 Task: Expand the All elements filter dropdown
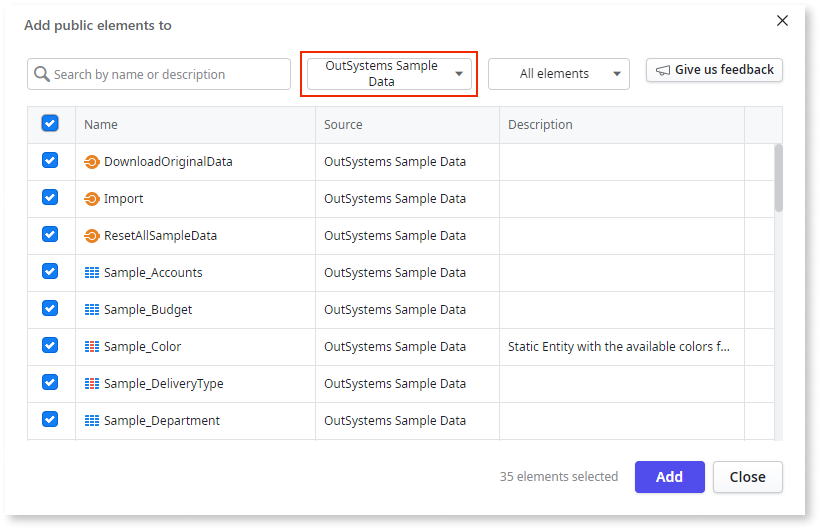[558, 74]
